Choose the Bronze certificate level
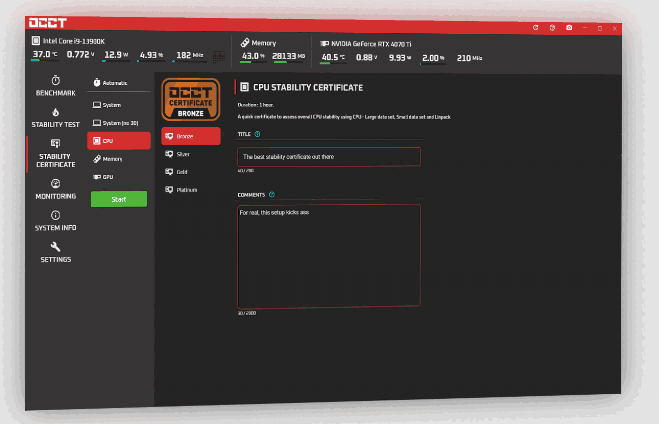Screen dimensions: 659x424 point(191,136)
